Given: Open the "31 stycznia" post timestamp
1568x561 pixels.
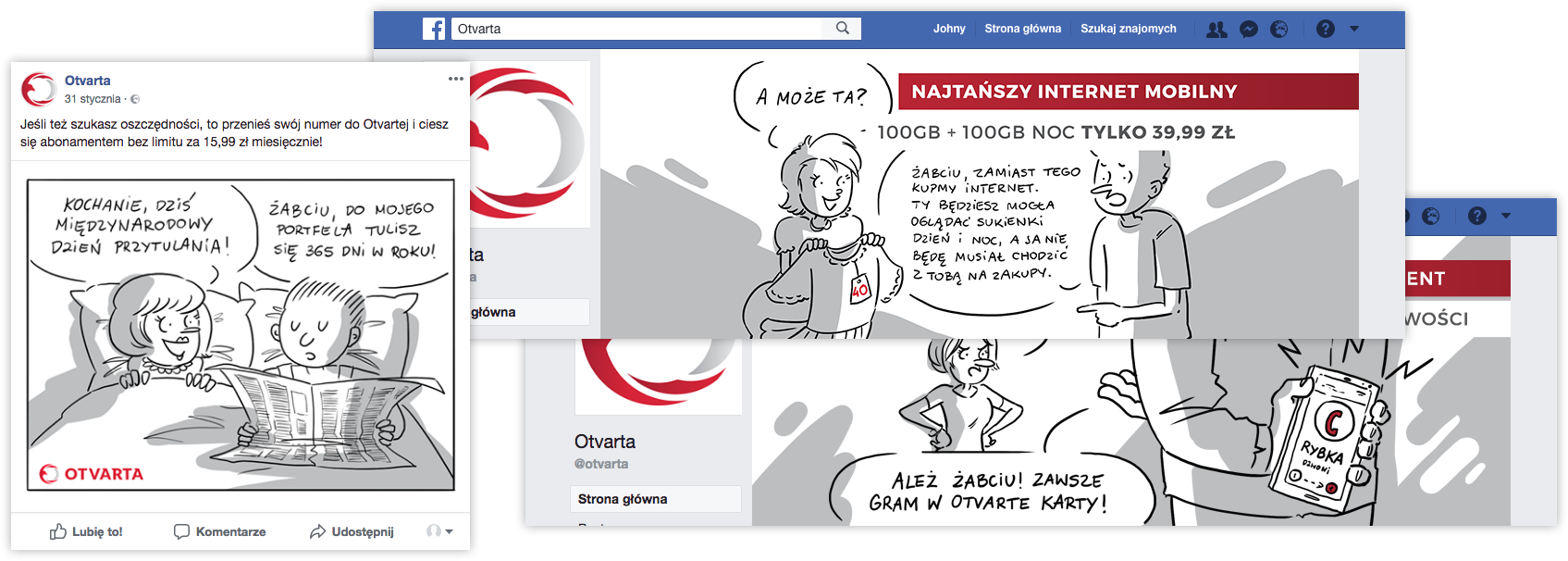Looking at the screenshot, I should [x=93, y=99].
